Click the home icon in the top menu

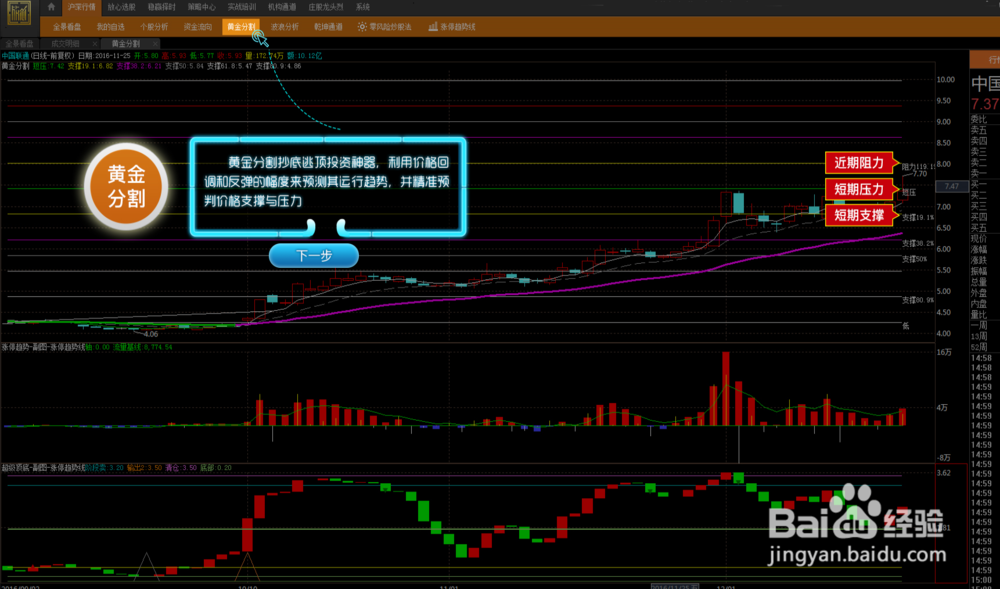tap(51, 7)
